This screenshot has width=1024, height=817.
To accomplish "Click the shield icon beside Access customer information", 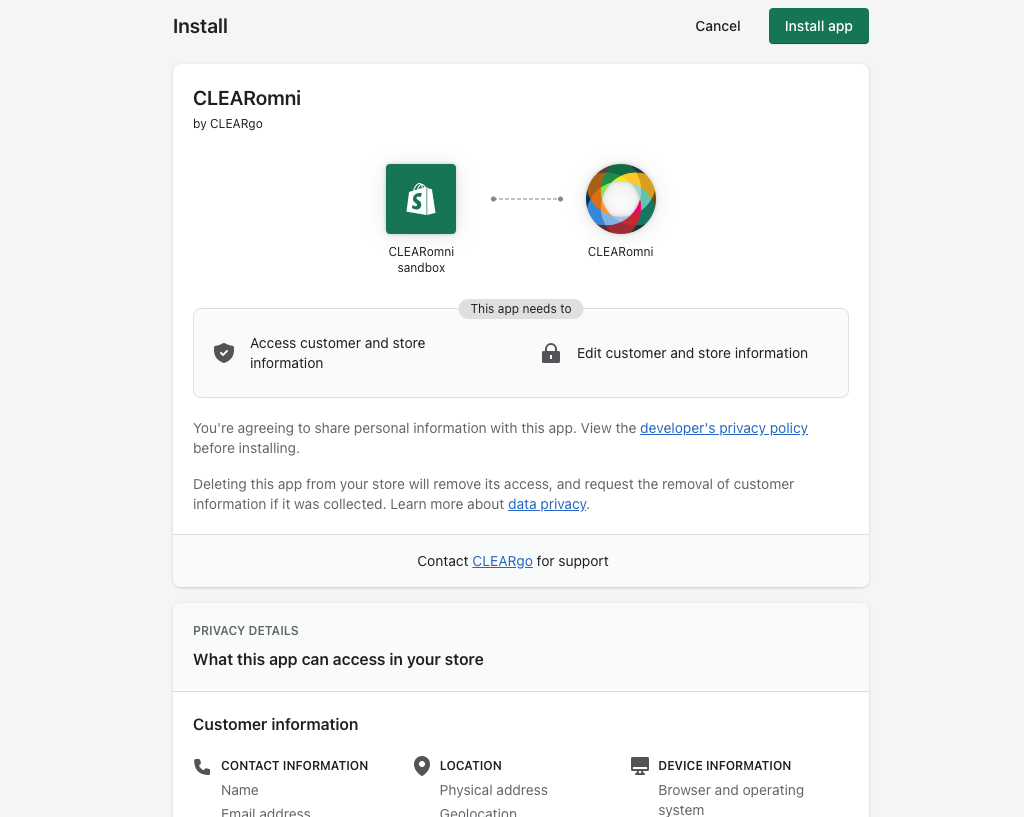I will [223, 353].
